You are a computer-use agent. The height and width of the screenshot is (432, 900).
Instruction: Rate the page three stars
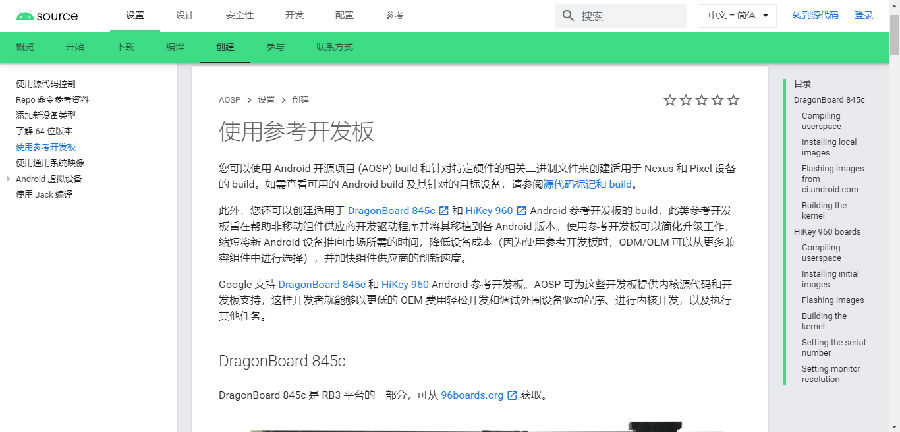pos(701,100)
